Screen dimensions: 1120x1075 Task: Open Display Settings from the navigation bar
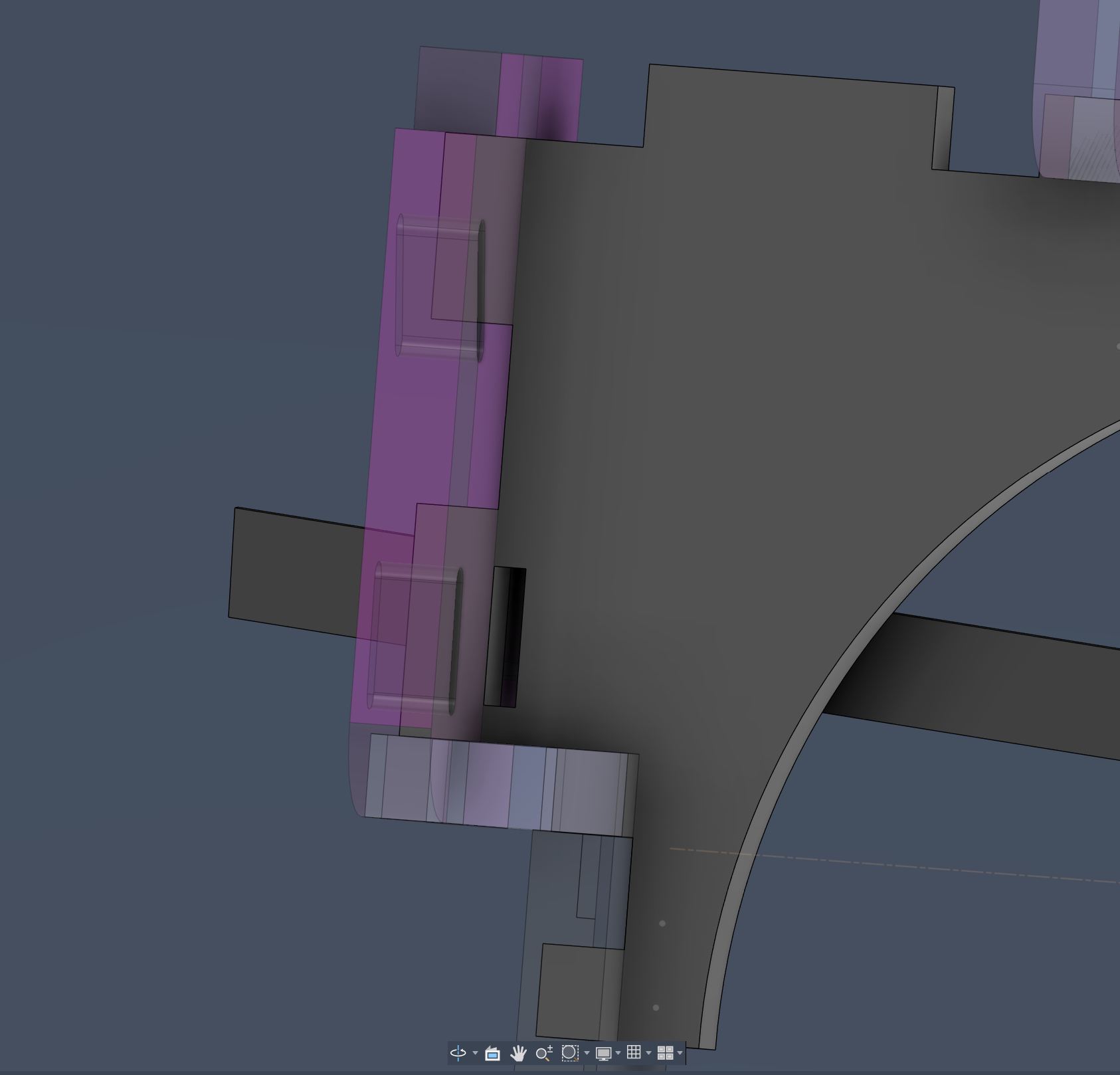coord(605,1053)
